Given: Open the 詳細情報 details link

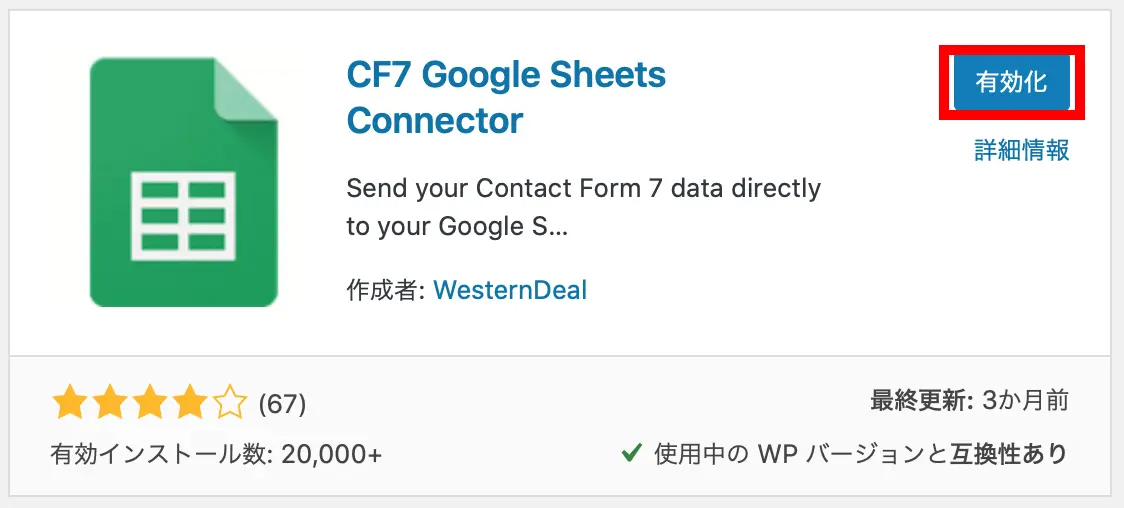Looking at the screenshot, I should pyautogui.click(x=1021, y=150).
